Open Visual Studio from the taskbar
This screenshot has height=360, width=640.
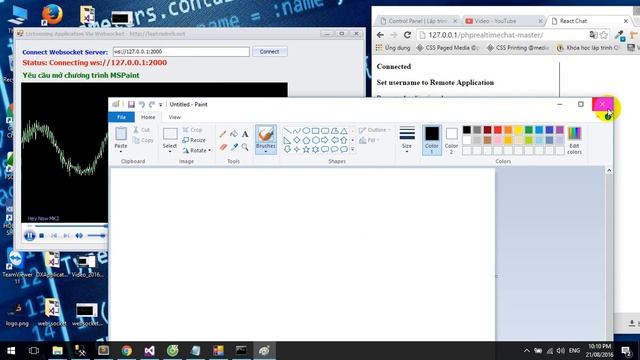[149, 351]
